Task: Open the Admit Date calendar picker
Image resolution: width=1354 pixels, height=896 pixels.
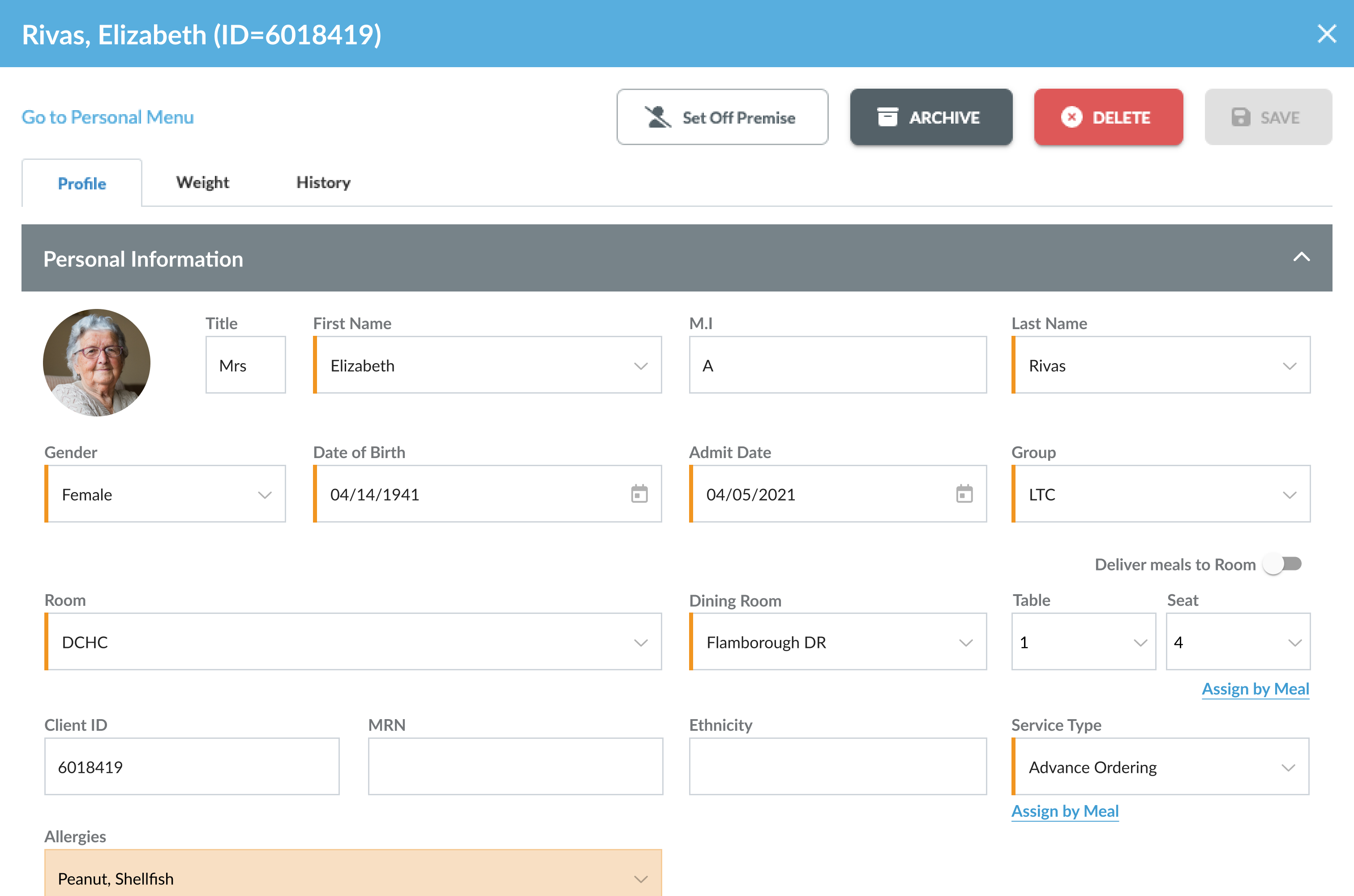Action: point(964,494)
